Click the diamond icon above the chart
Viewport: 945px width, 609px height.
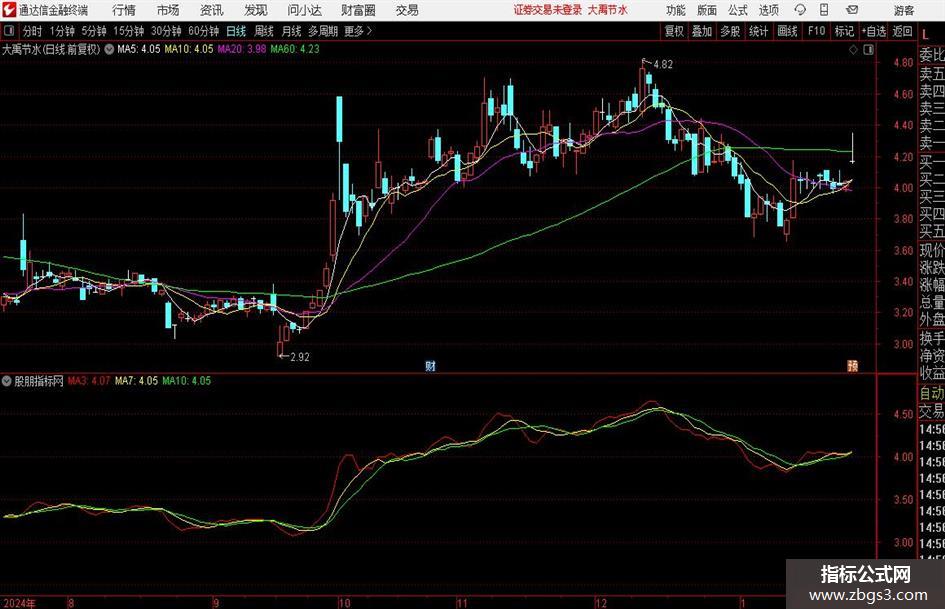(853, 50)
